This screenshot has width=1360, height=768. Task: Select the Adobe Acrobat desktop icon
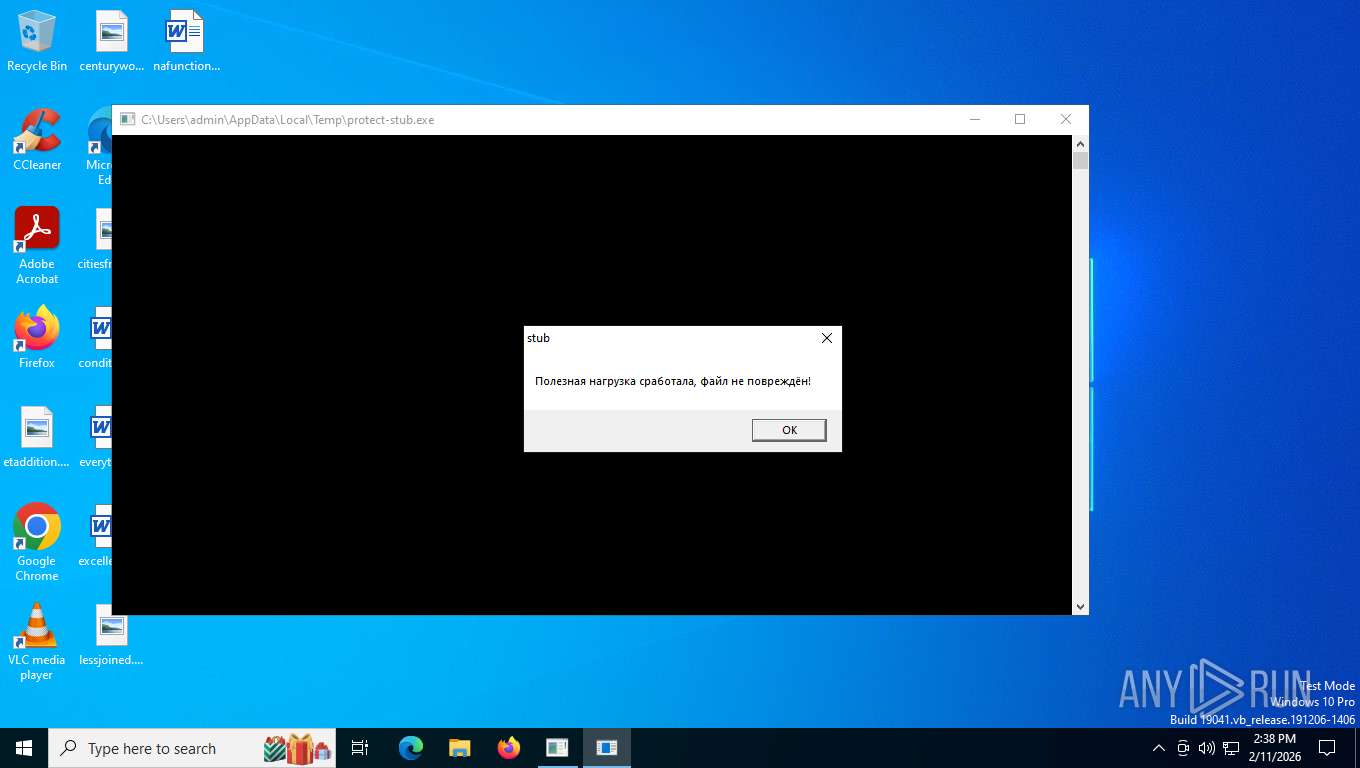pyautogui.click(x=37, y=246)
